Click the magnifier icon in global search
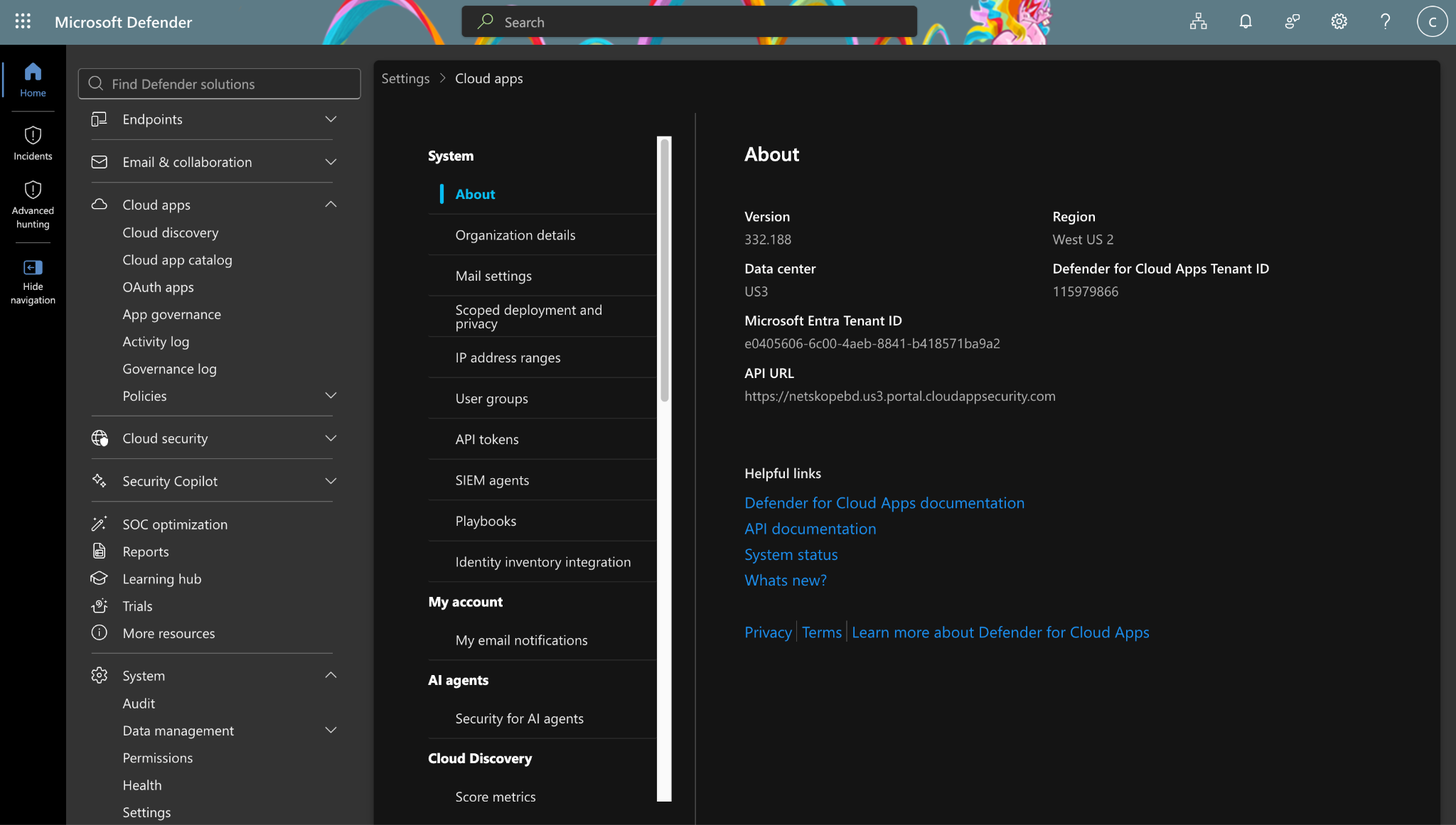 coord(486,21)
